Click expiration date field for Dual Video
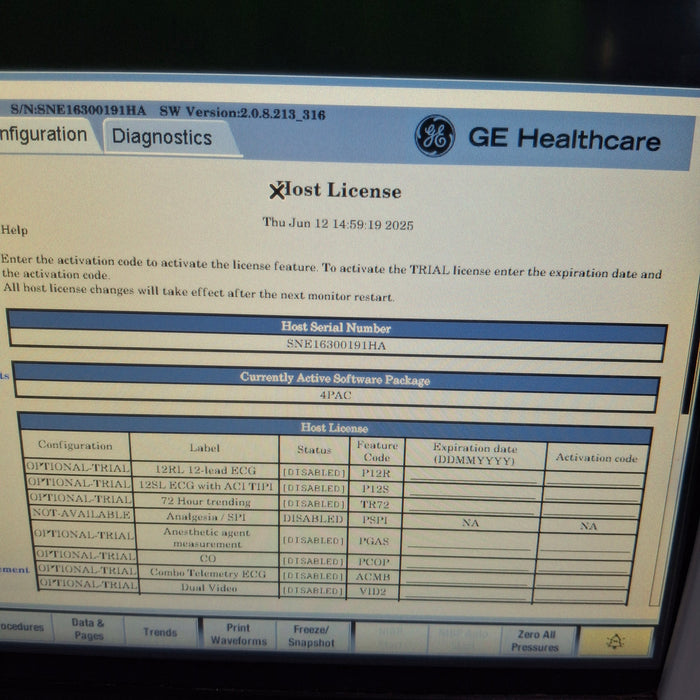700x700 pixels. (x=466, y=592)
